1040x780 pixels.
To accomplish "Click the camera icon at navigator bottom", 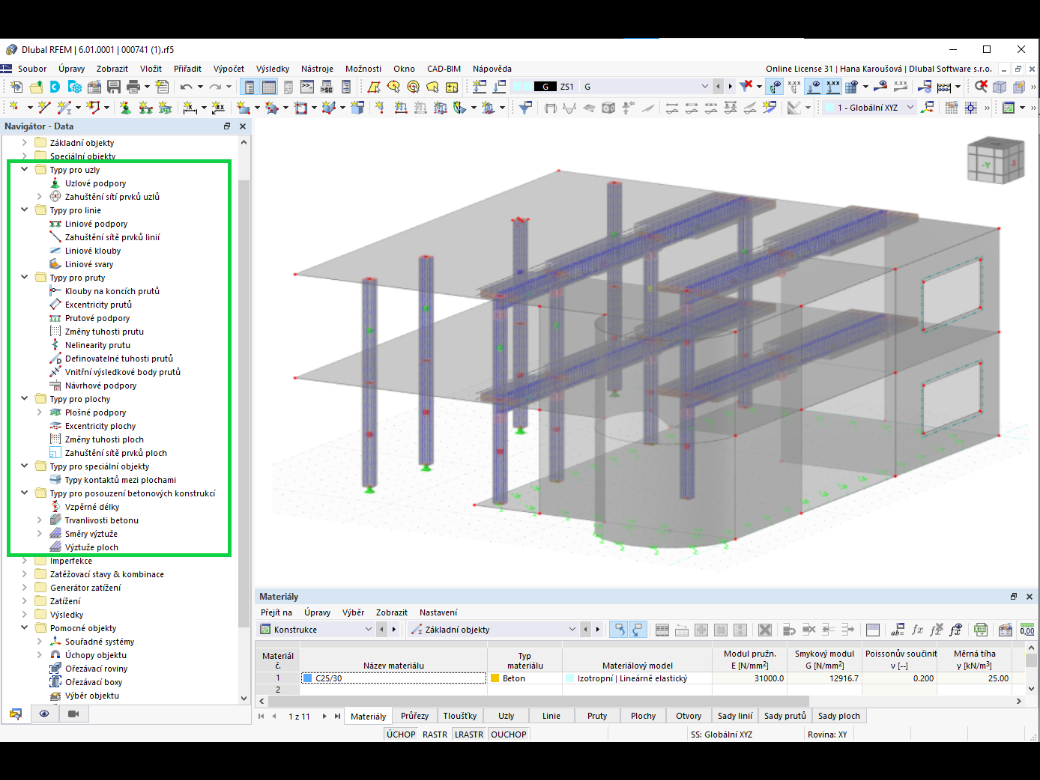I will [x=74, y=714].
